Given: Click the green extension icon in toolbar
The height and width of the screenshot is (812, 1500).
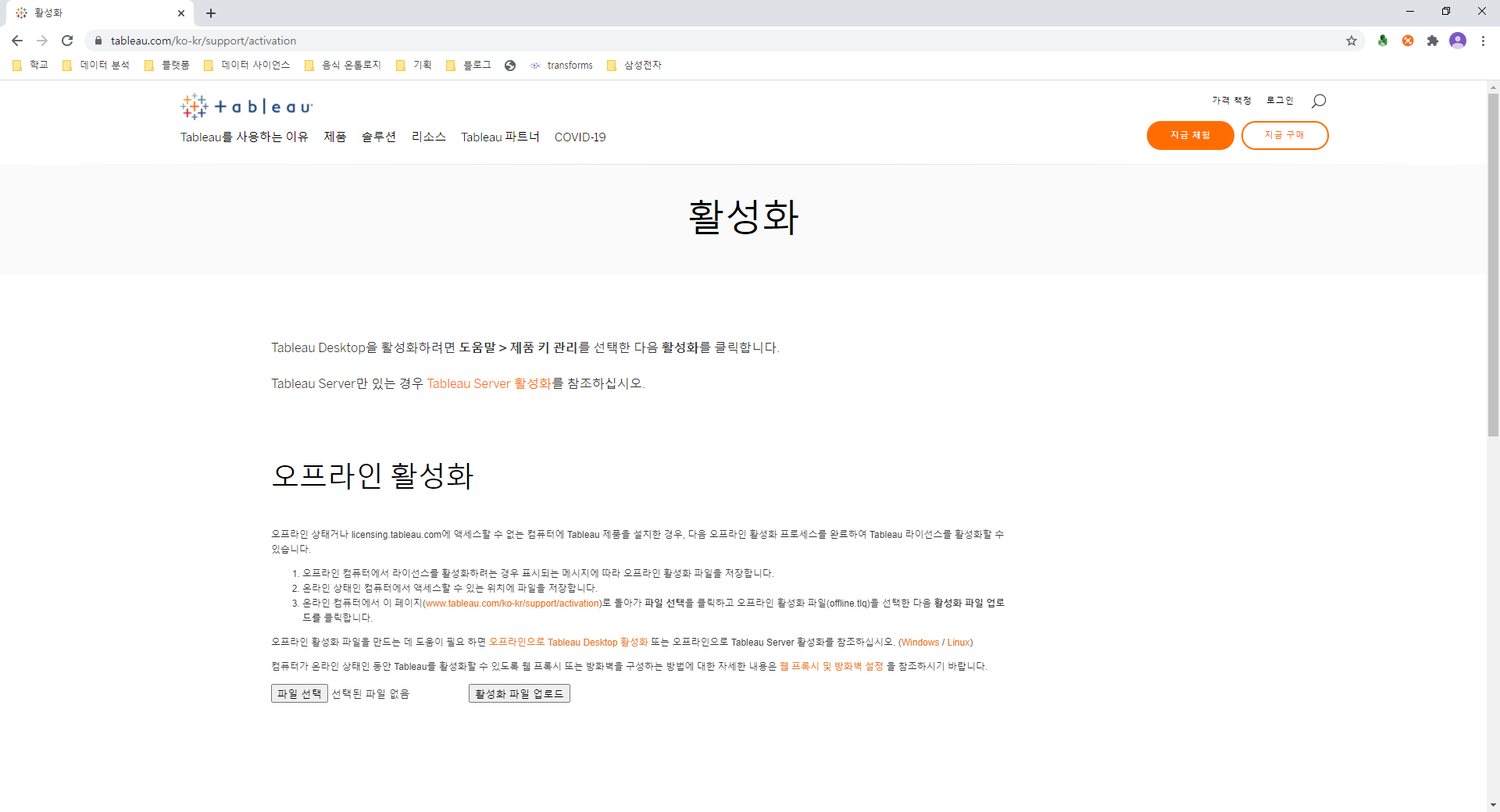Looking at the screenshot, I should point(1383,41).
